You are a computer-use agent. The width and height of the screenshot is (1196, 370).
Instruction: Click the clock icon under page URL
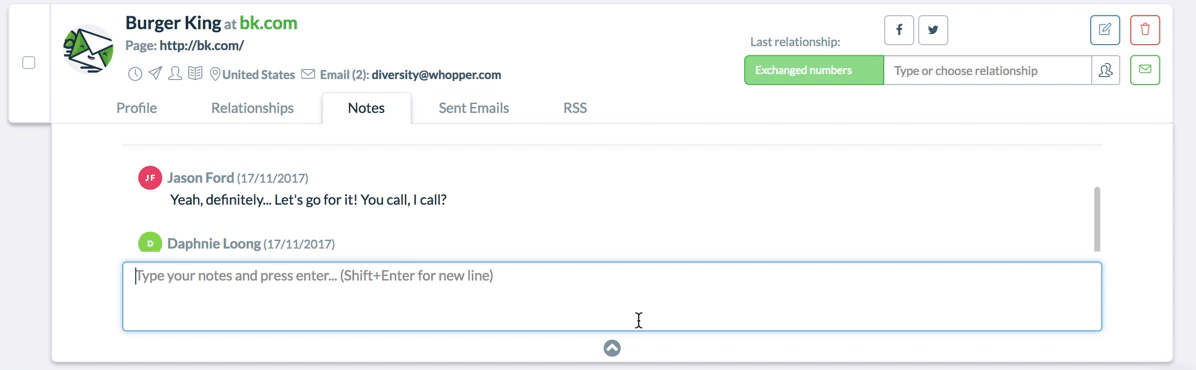[134, 74]
